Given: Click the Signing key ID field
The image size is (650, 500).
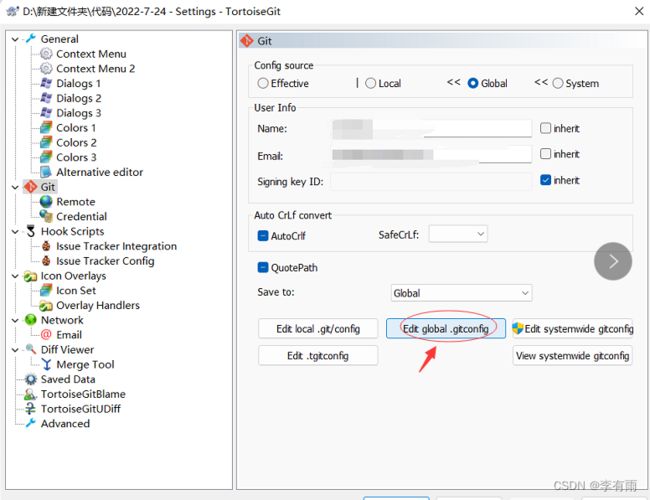Looking at the screenshot, I should (x=432, y=181).
